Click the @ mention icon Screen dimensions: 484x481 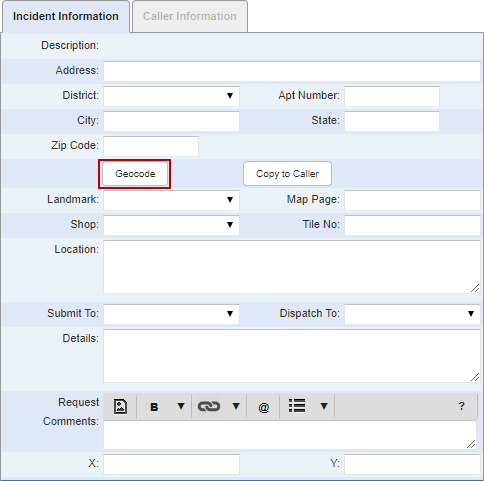coord(263,407)
